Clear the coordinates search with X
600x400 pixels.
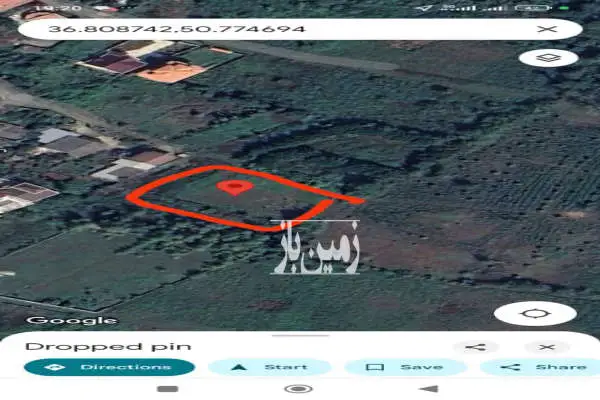point(547,29)
